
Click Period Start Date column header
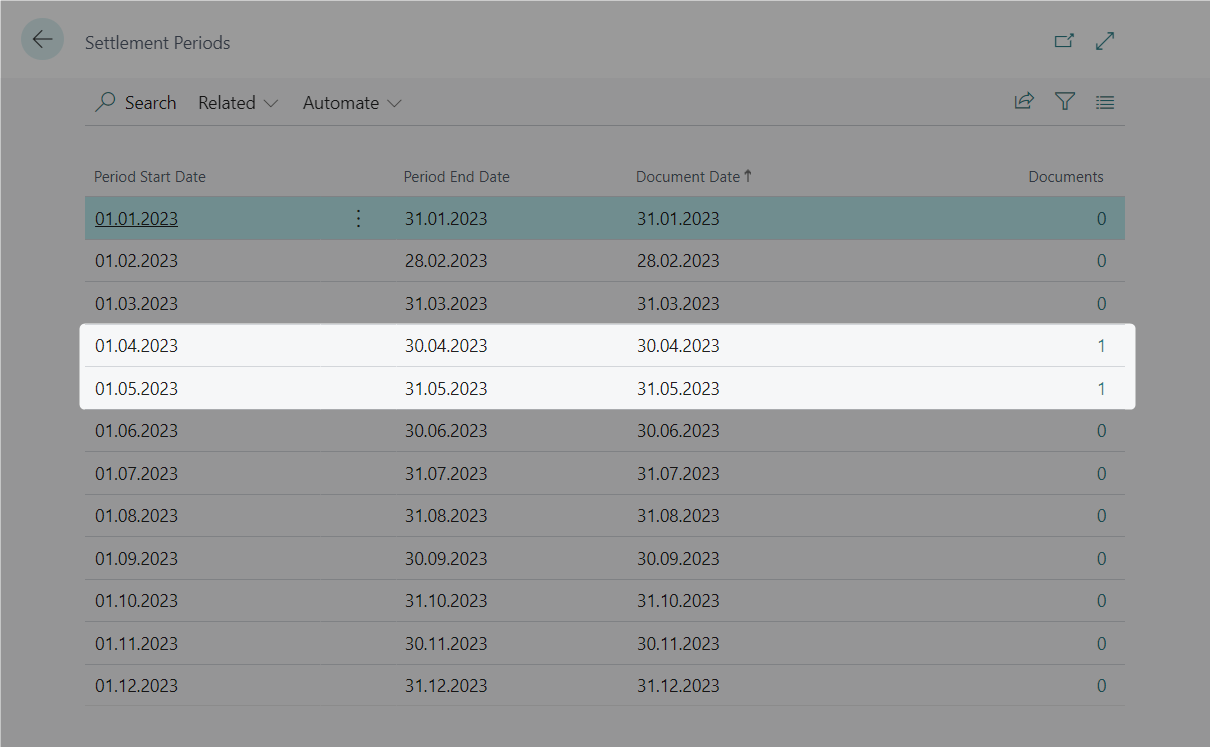pos(150,177)
